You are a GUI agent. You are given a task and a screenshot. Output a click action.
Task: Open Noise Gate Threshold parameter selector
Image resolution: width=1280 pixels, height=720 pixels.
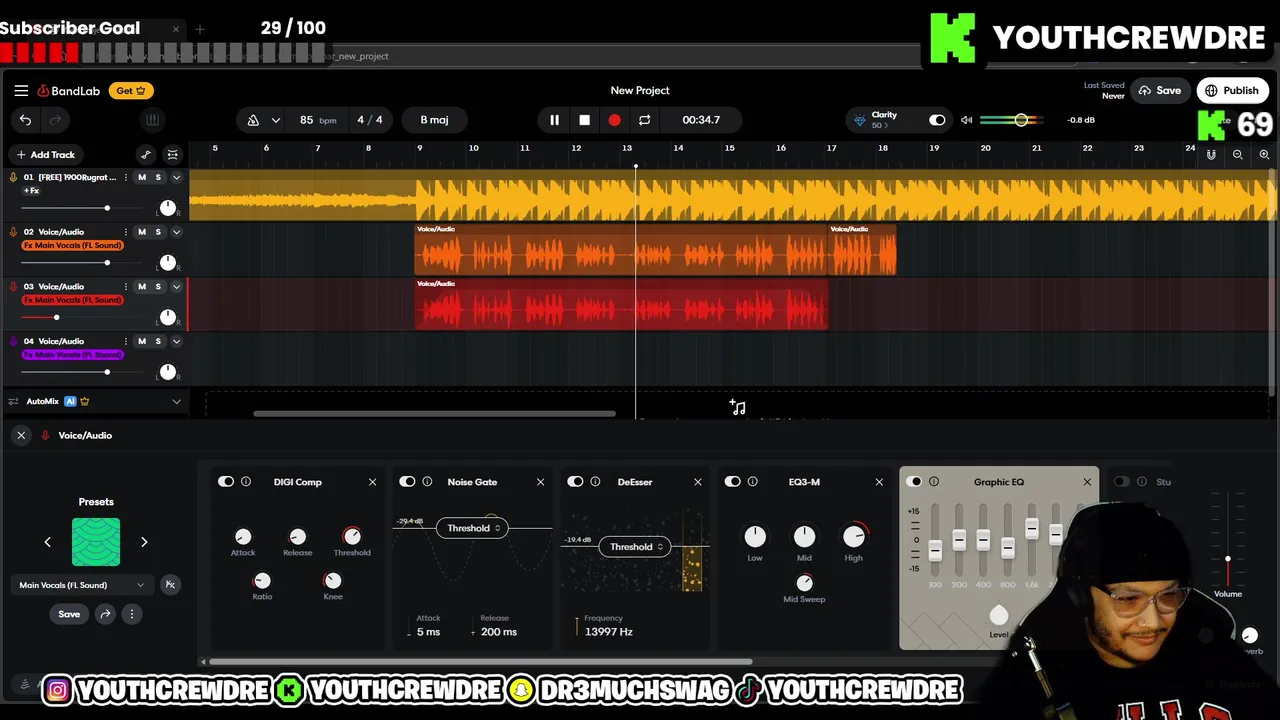(x=473, y=528)
